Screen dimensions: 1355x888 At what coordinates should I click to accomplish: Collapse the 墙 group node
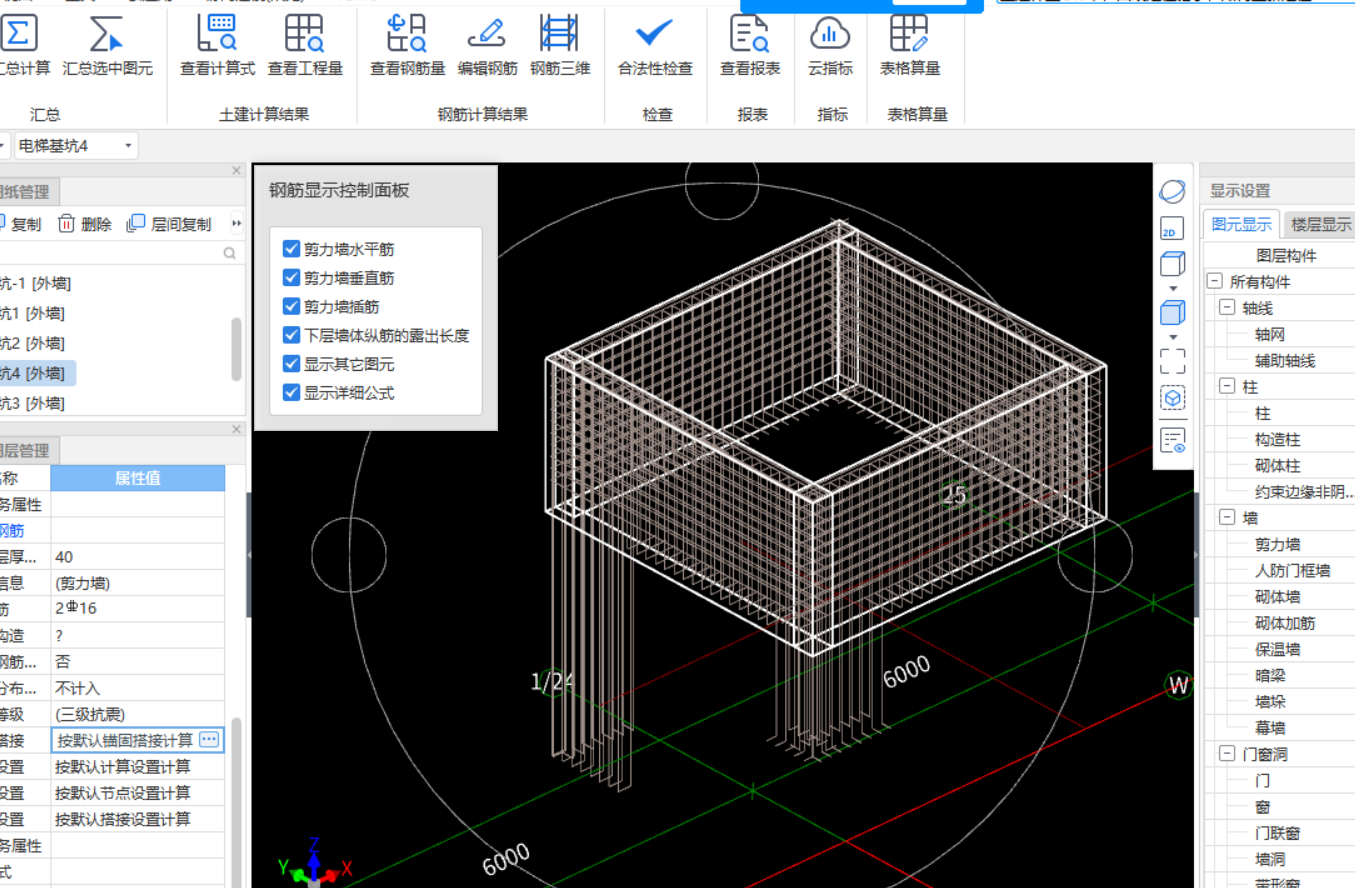tap(1227, 517)
